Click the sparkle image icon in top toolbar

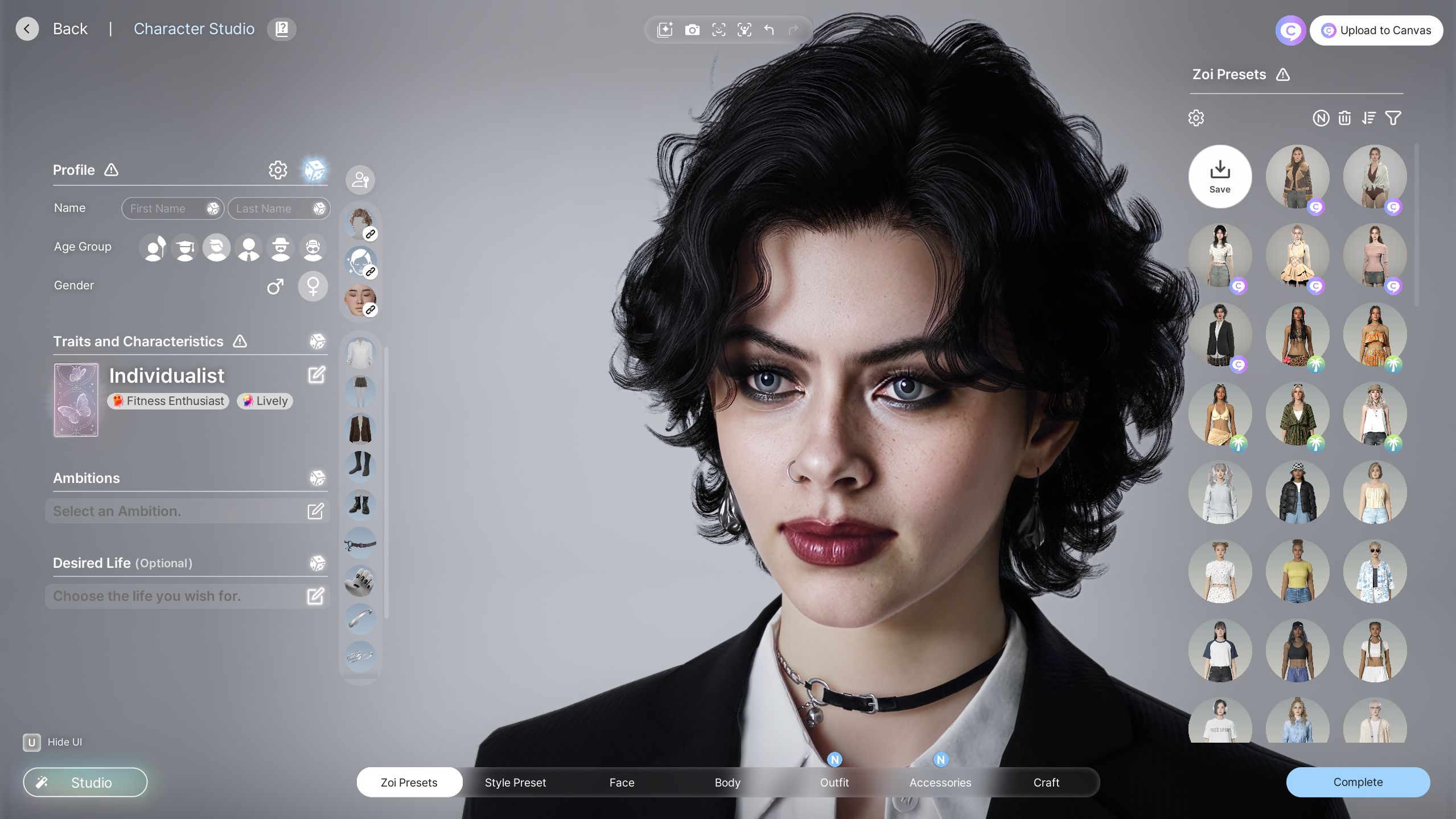pyautogui.click(x=665, y=30)
